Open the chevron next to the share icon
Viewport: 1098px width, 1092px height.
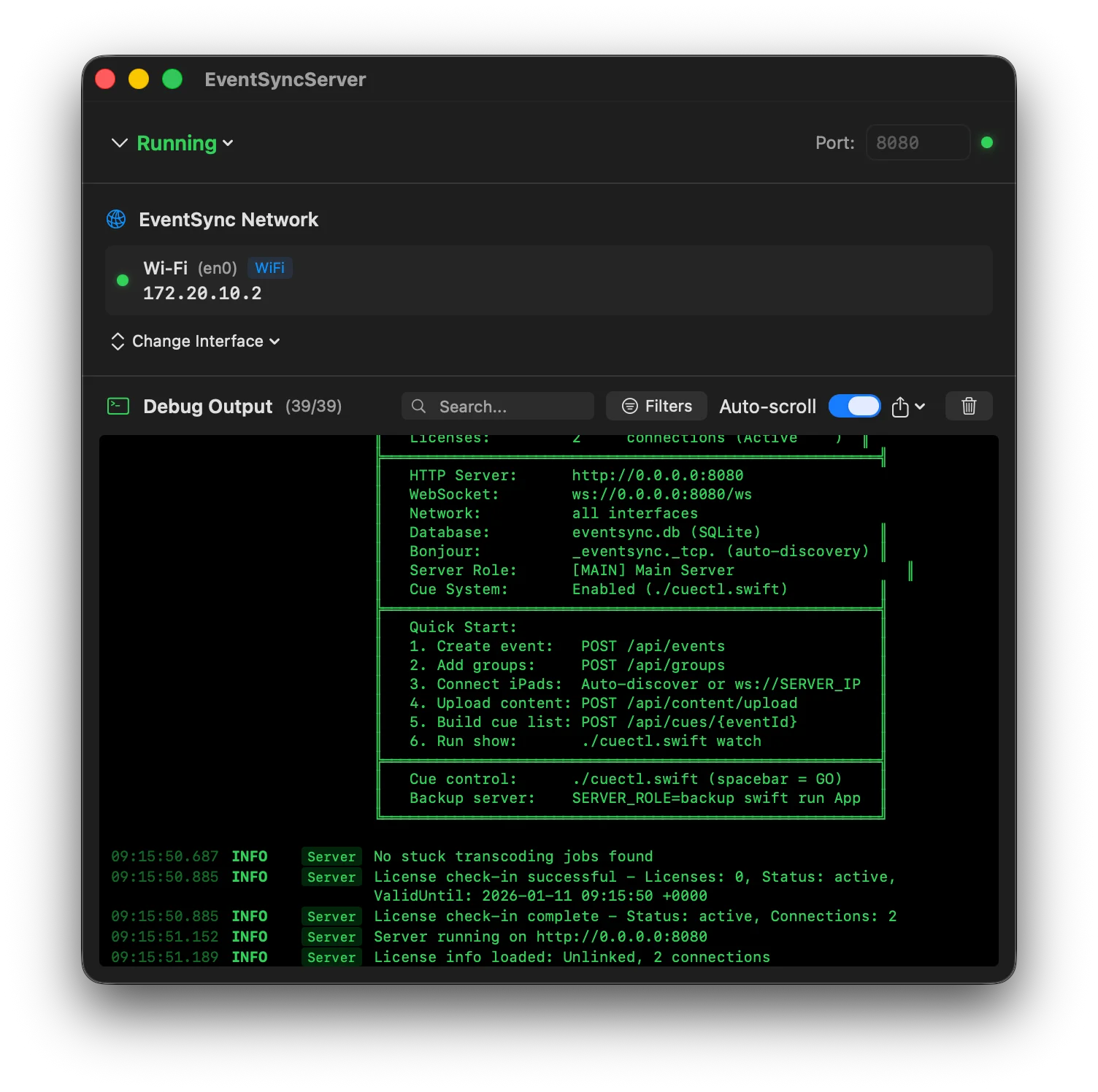point(918,407)
